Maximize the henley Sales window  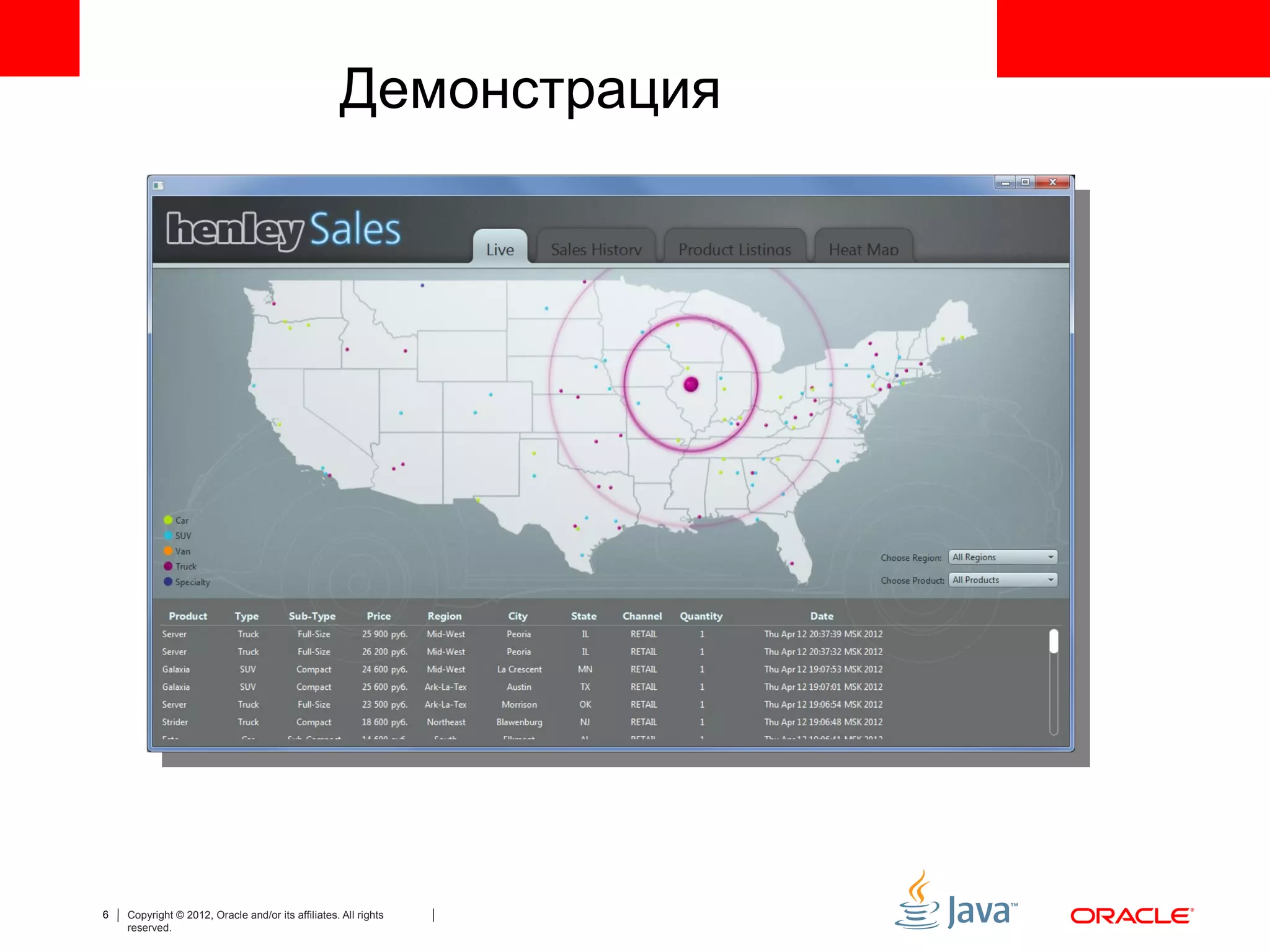(x=1025, y=182)
